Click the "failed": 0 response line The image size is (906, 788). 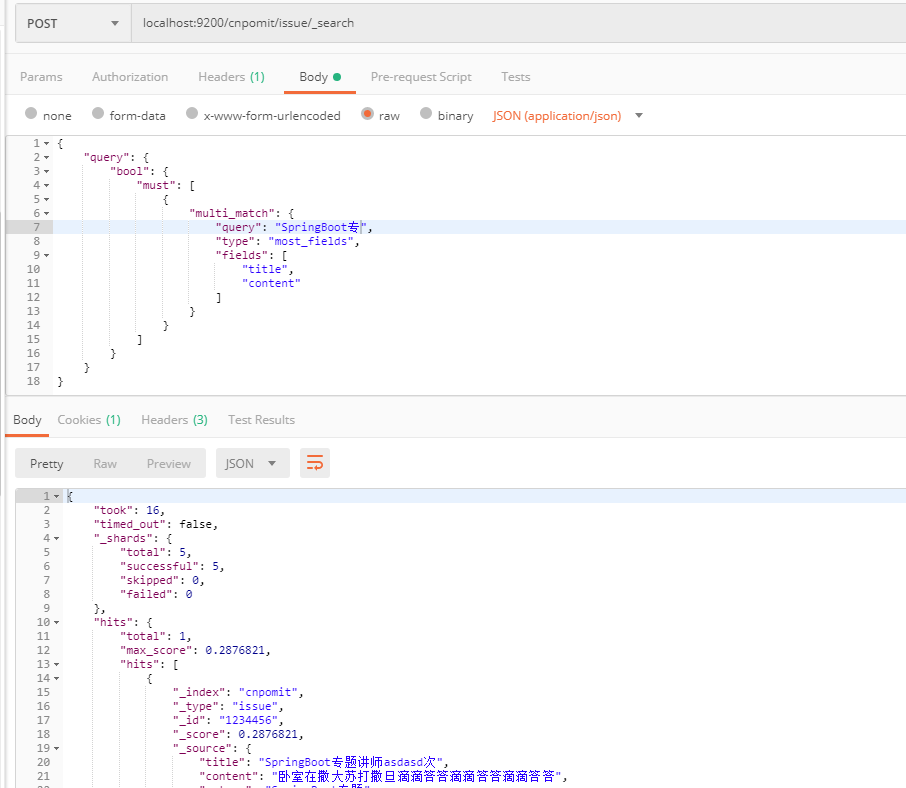point(156,594)
